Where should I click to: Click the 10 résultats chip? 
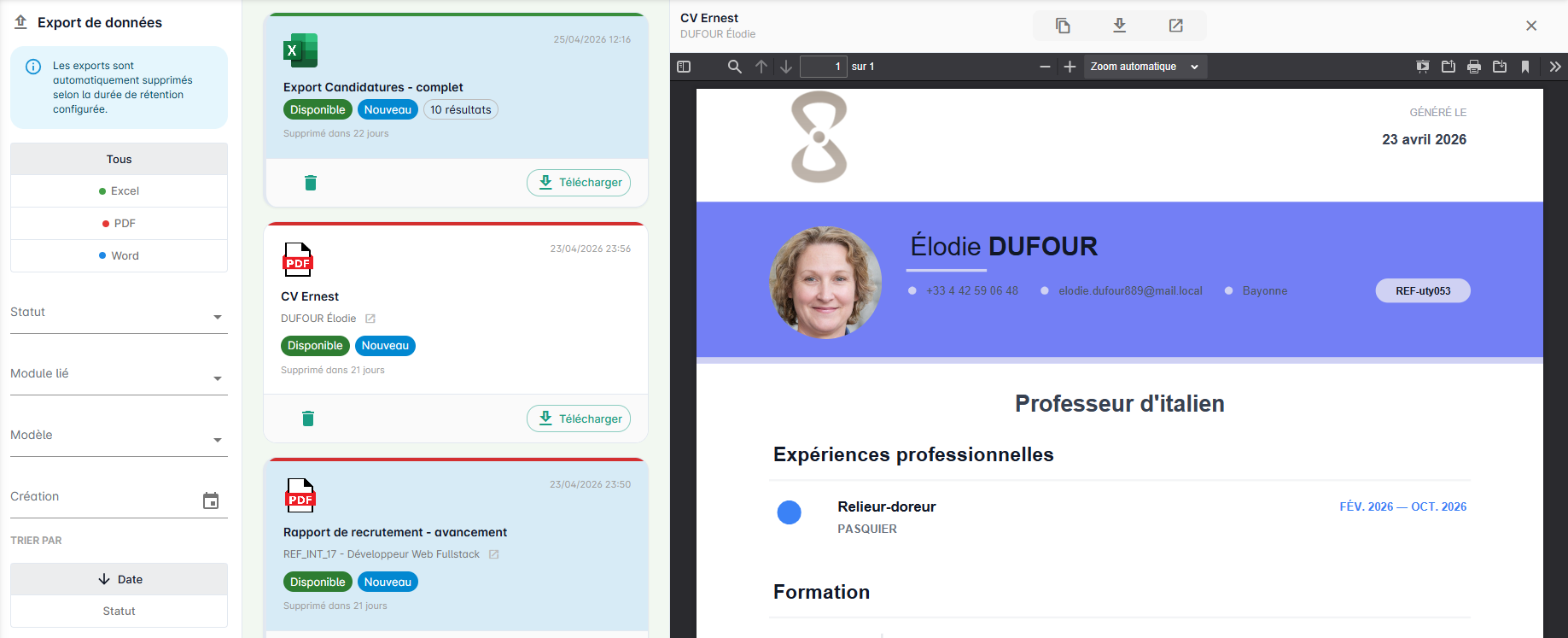(461, 109)
